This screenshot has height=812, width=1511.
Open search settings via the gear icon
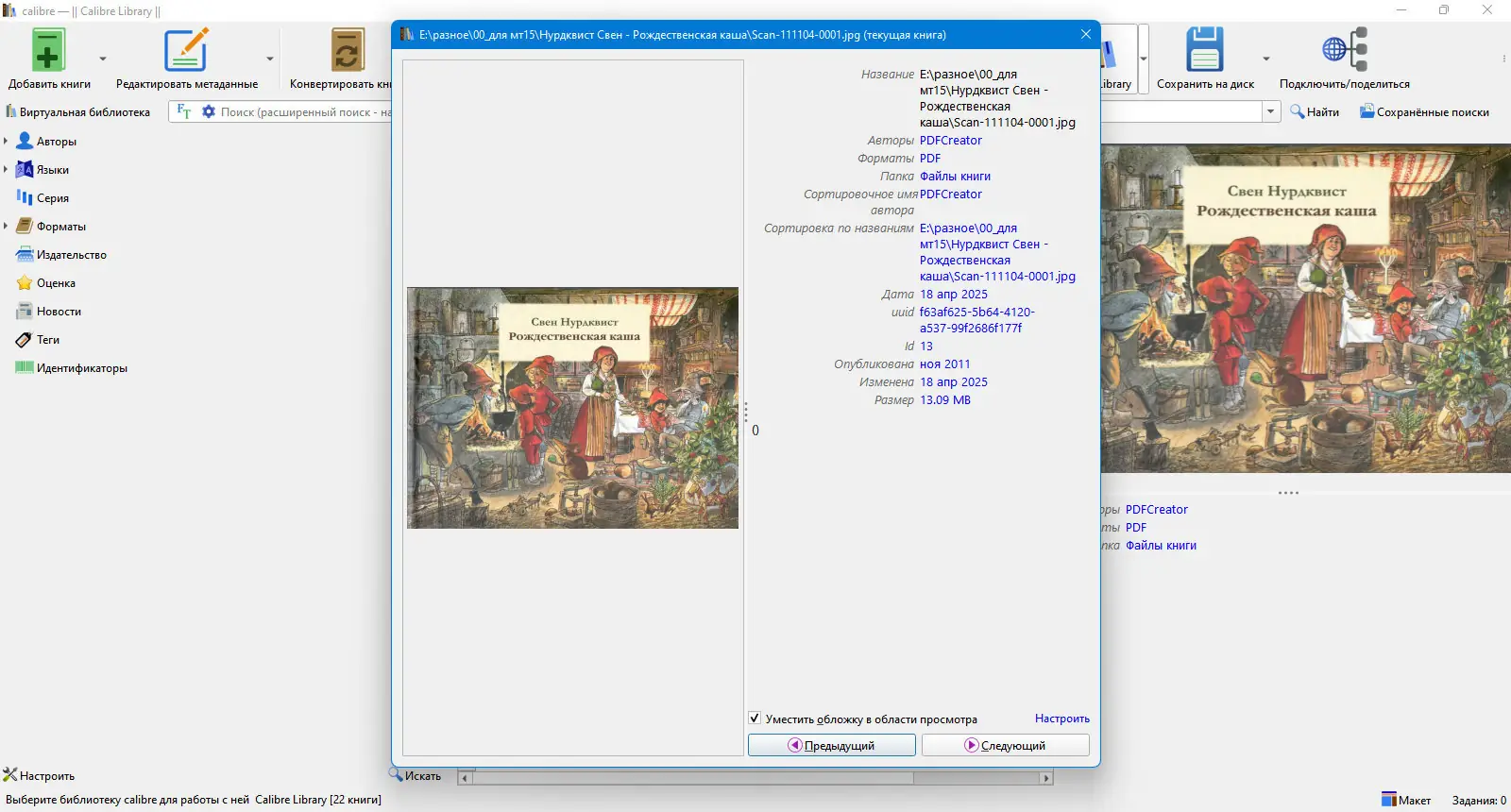tap(209, 111)
